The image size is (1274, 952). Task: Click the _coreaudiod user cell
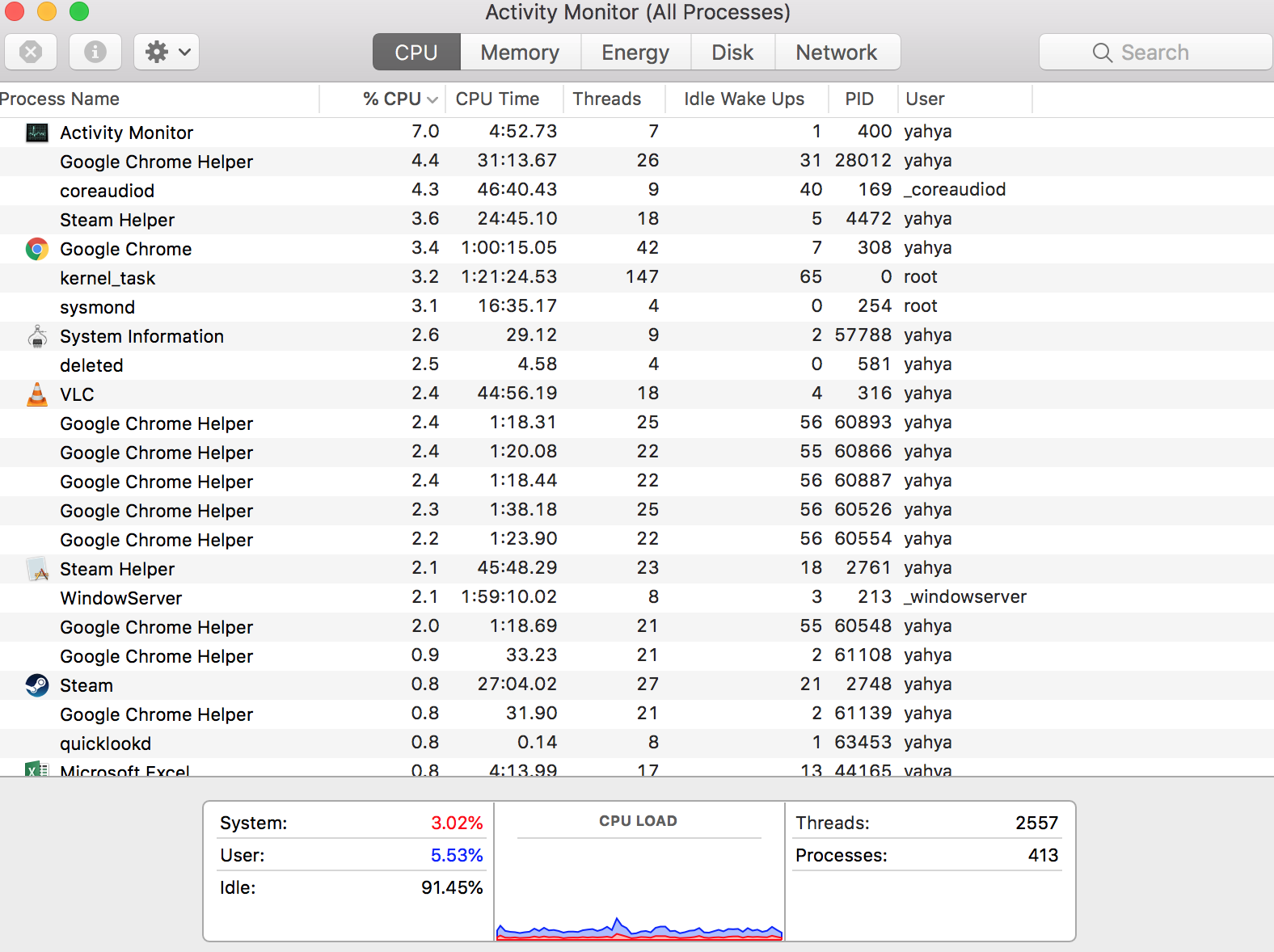pyautogui.click(x=955, y=190)
